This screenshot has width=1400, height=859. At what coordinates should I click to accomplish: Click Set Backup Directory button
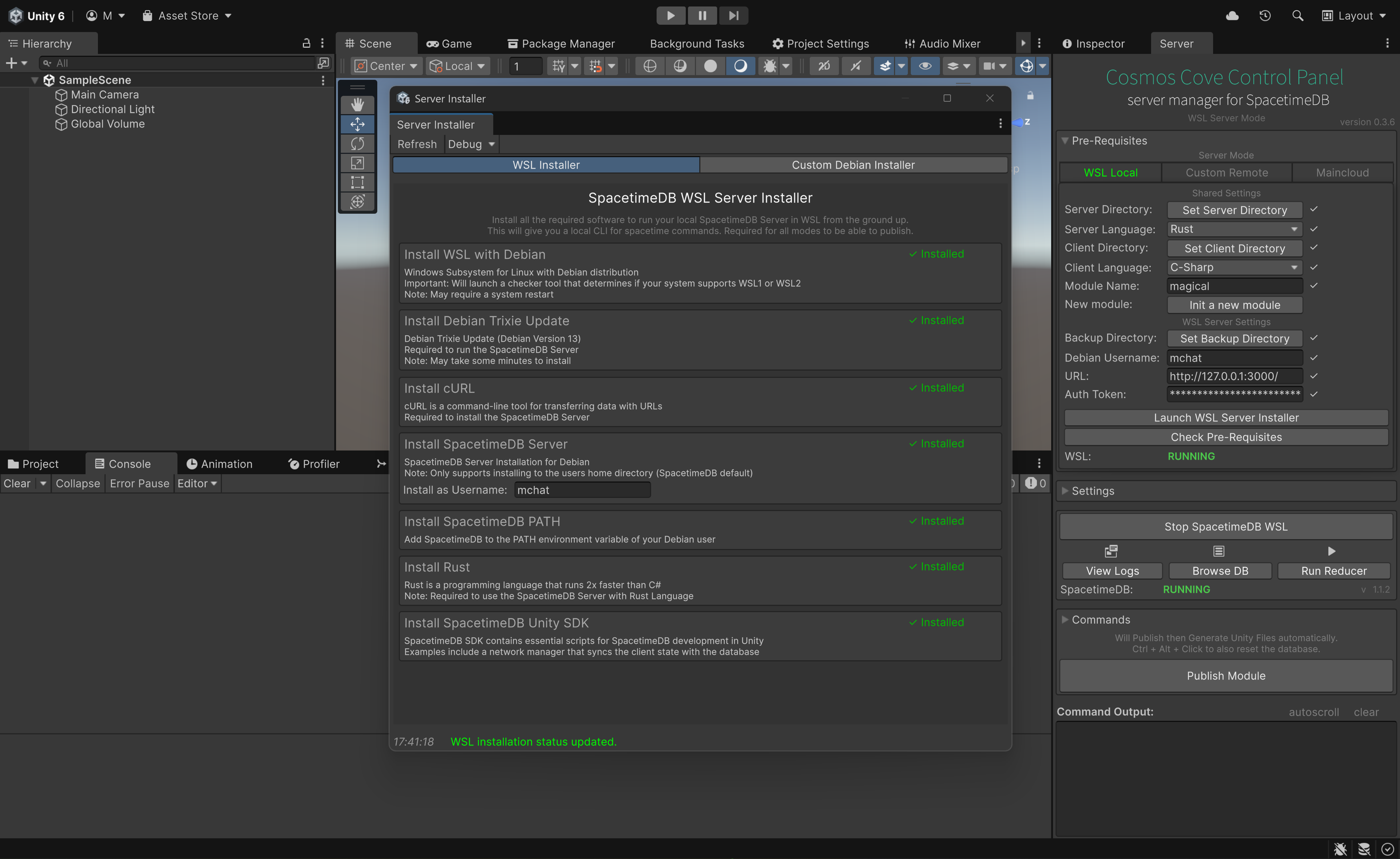[x=1234, y=338]
